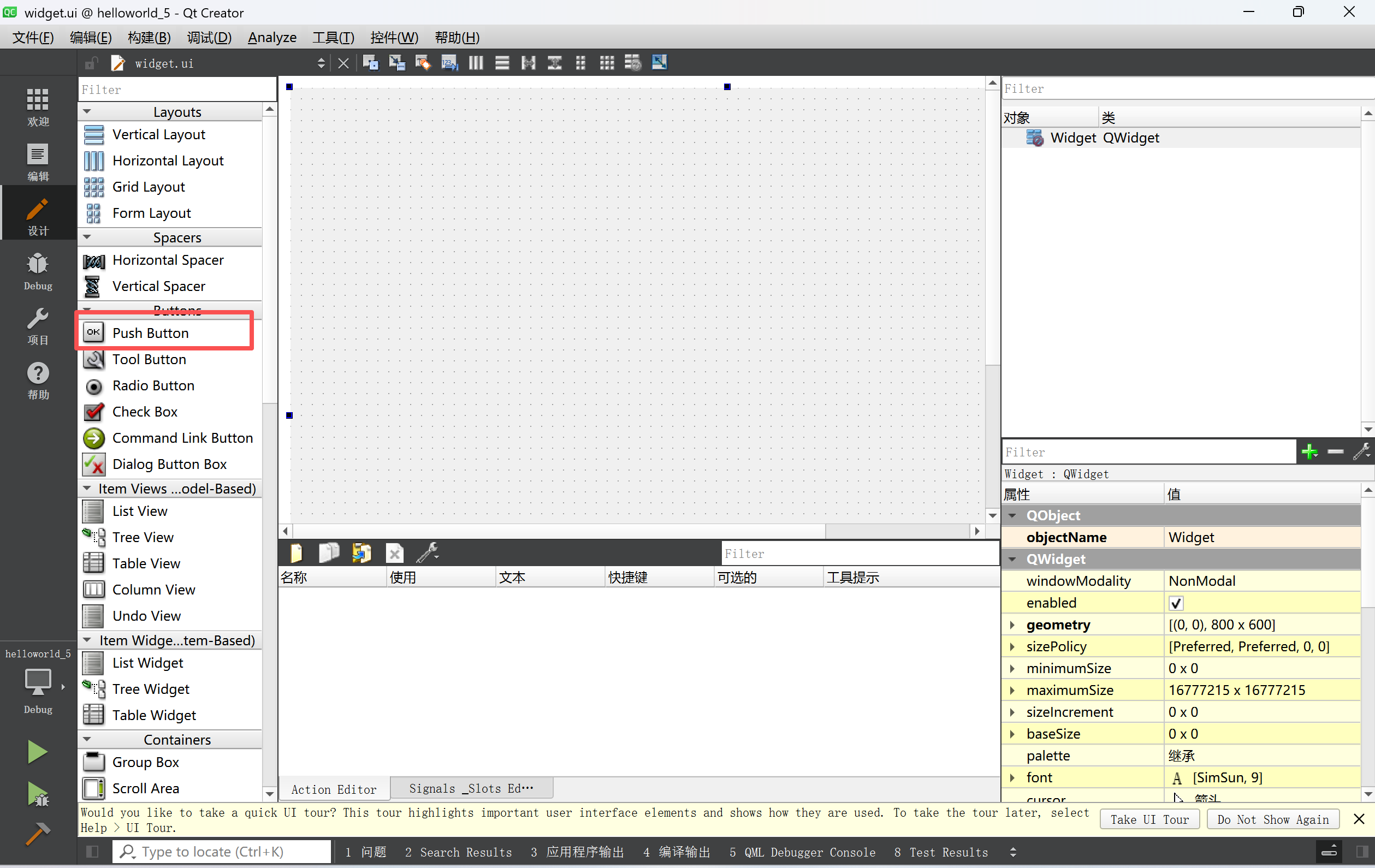Open the Analyze menu
The height and width of the screenshot is (868, 1375).
(272, 38)
